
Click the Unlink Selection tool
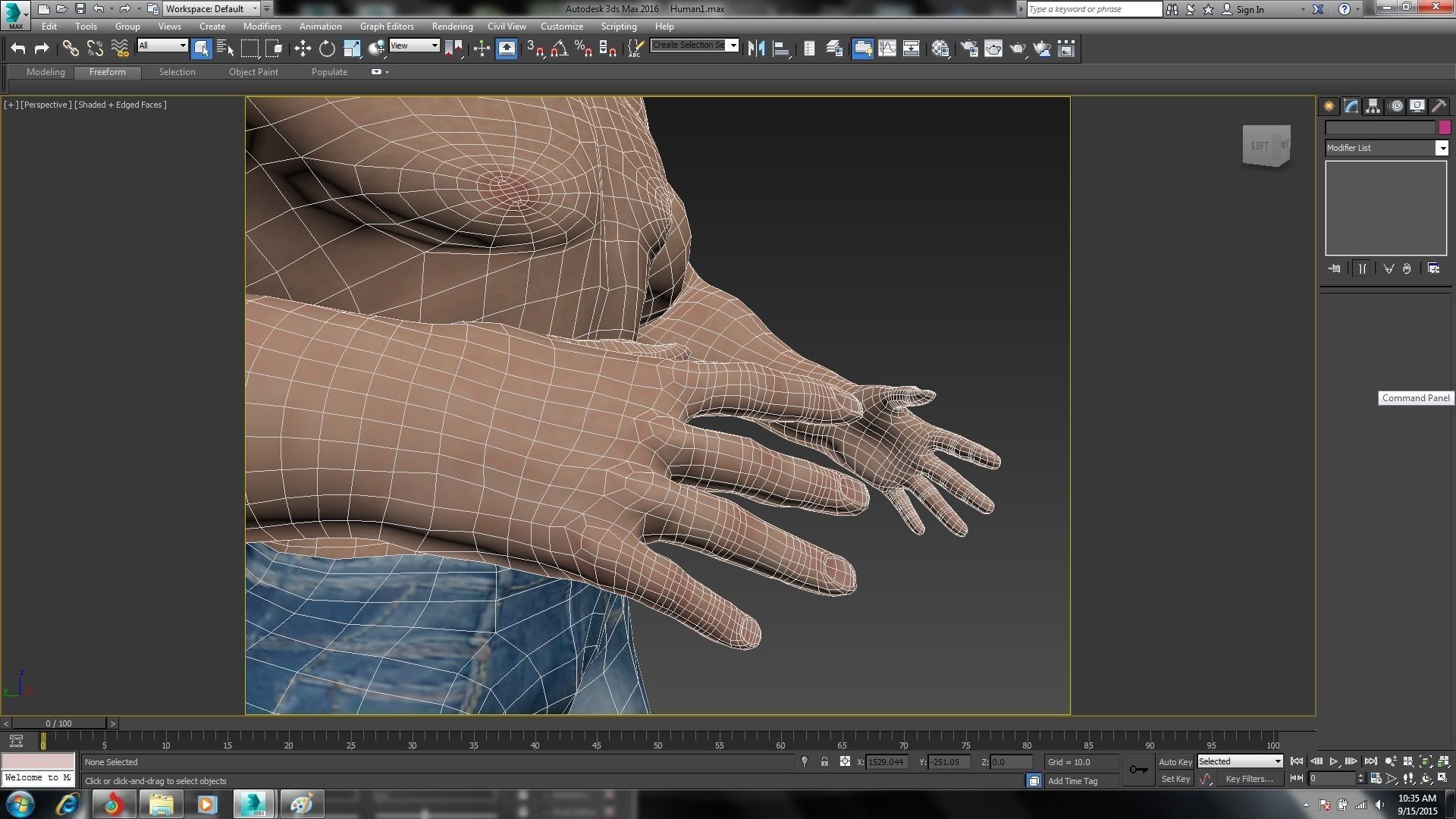95,49
